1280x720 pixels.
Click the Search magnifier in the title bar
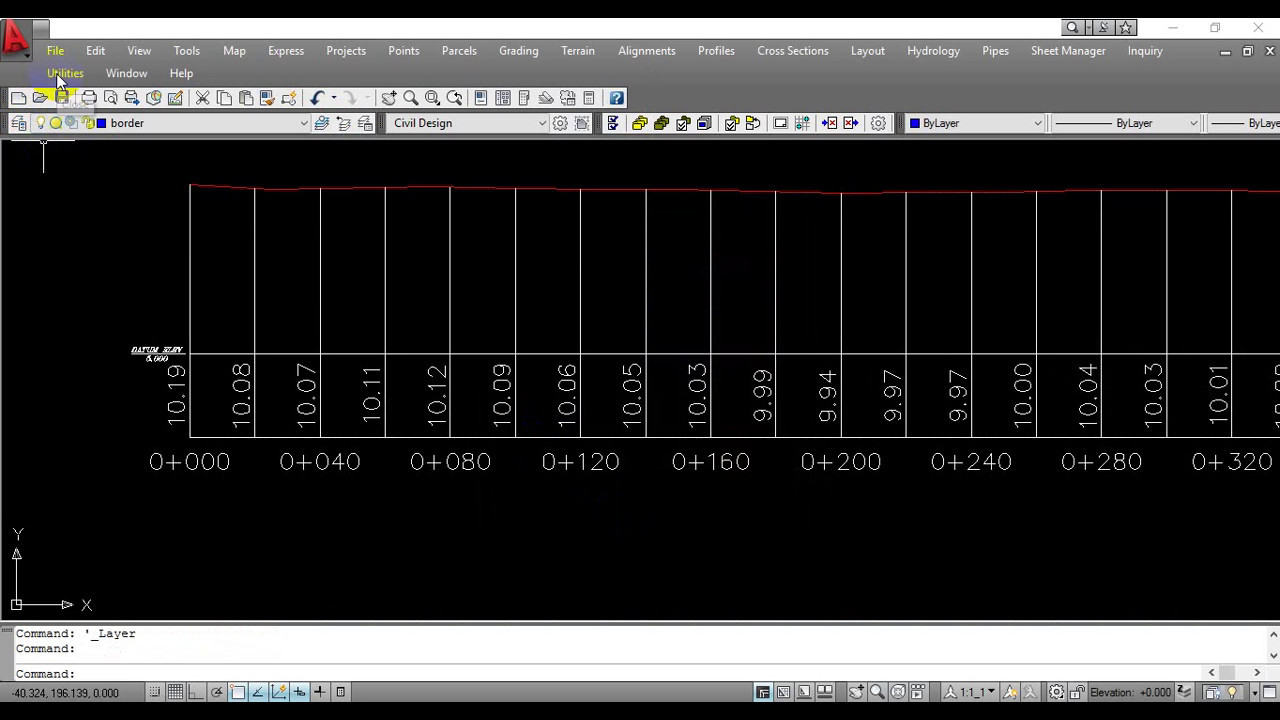pyautogui.click(x=1072, y=28)
